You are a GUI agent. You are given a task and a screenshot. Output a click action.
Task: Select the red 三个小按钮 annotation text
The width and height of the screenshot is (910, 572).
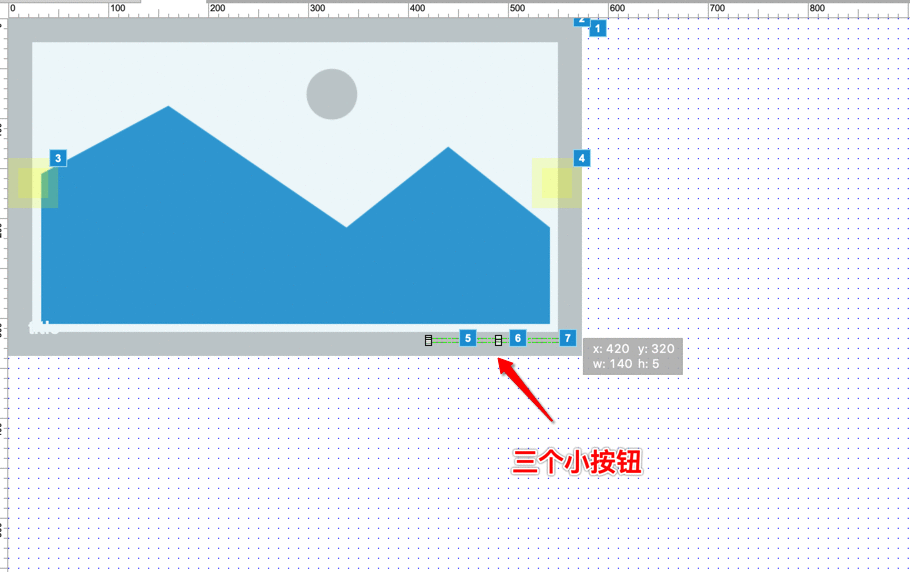[577, 462]
